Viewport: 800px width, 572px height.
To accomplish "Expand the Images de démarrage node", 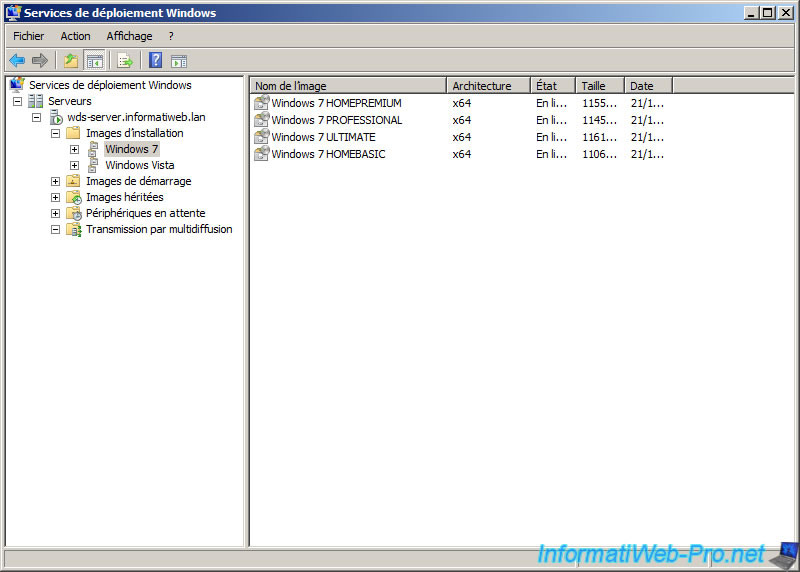I will [56, 182].
